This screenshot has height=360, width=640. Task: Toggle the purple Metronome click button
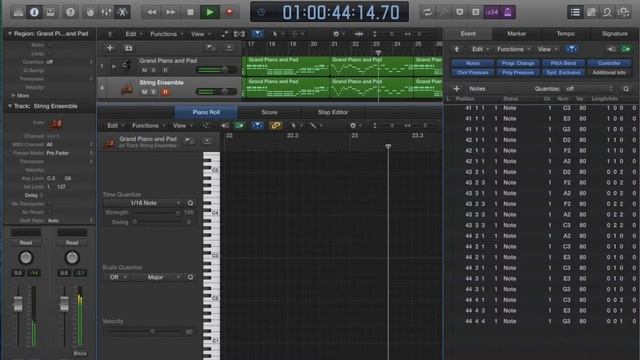[x=508, y=12]
